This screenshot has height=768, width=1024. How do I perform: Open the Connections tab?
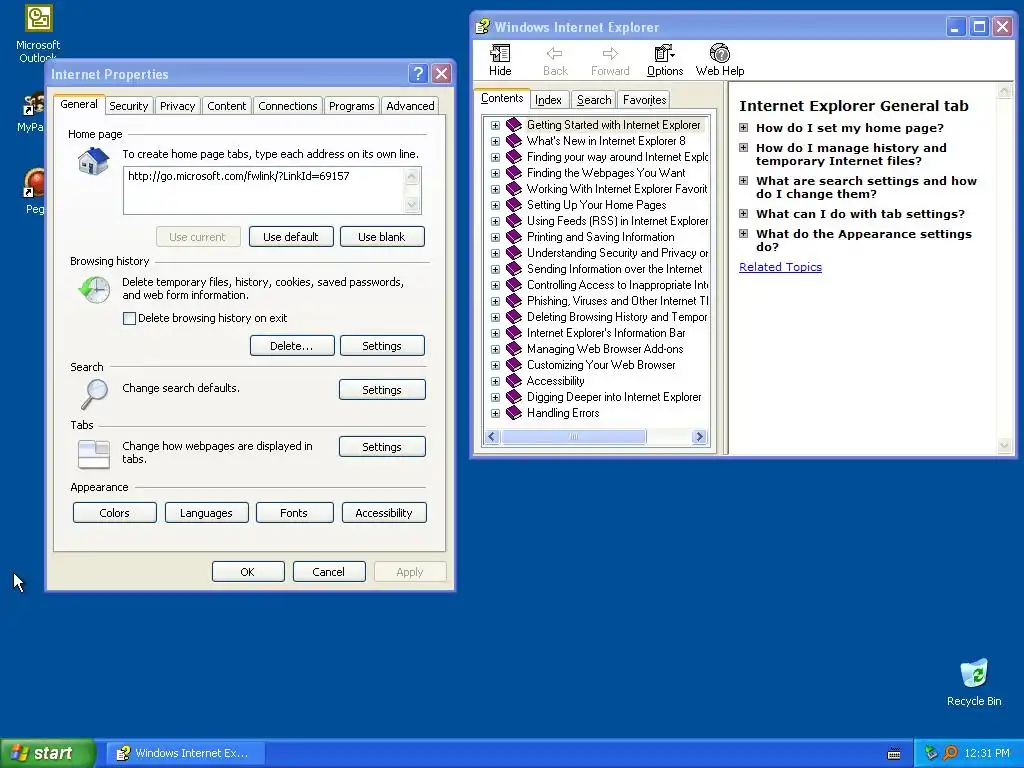pyautogui.click(x=287, y=106)
